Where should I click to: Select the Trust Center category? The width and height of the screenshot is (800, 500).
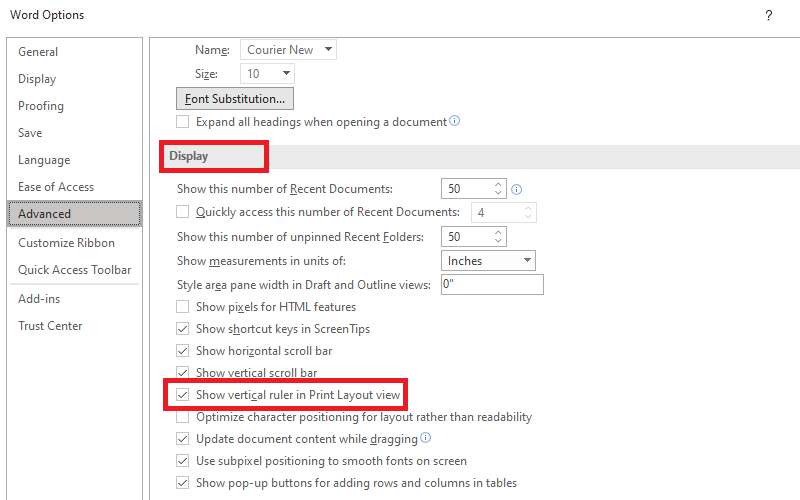50,326
